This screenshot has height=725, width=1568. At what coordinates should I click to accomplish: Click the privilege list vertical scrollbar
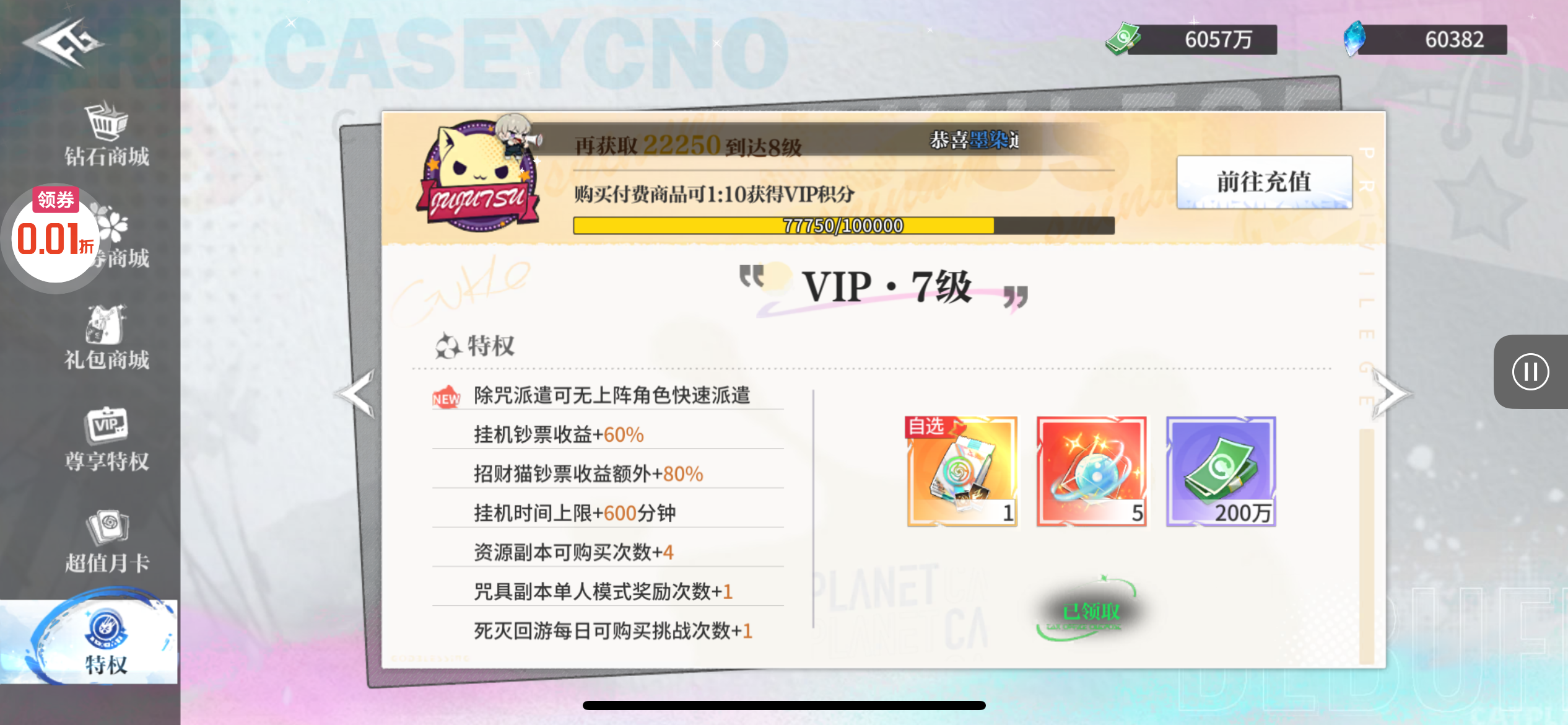point(1366,545)
